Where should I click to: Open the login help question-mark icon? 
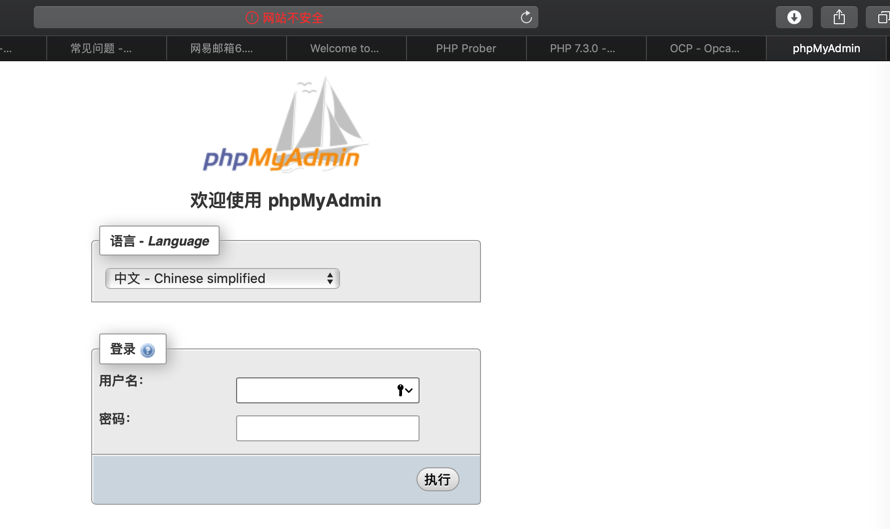coord(148,350)
